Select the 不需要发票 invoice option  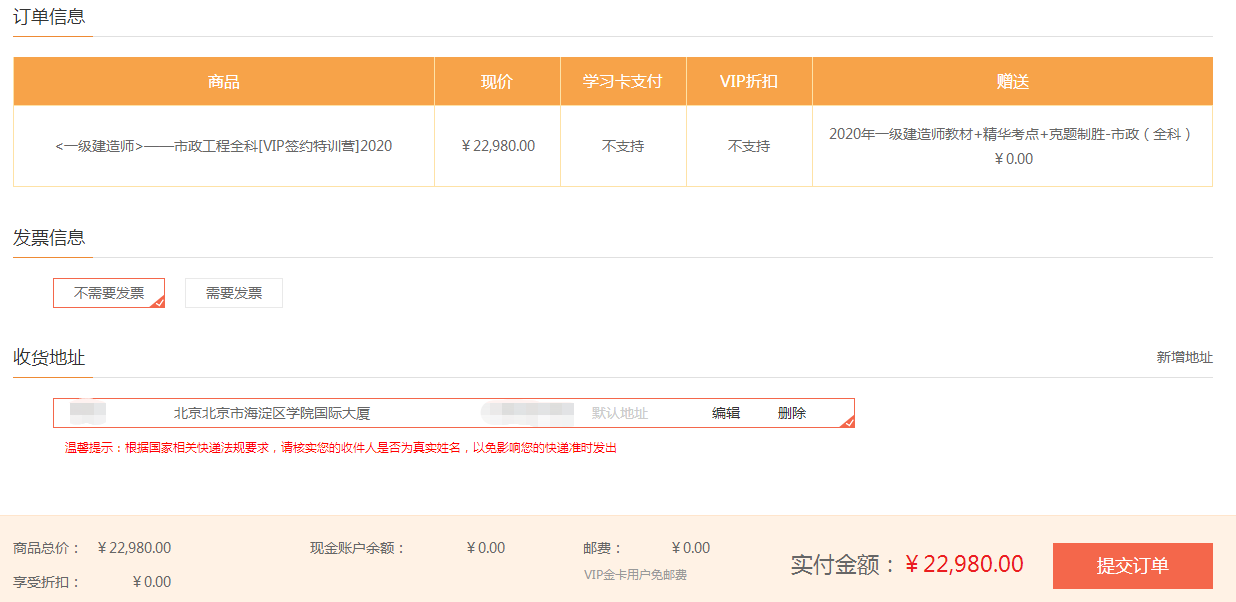109,292
